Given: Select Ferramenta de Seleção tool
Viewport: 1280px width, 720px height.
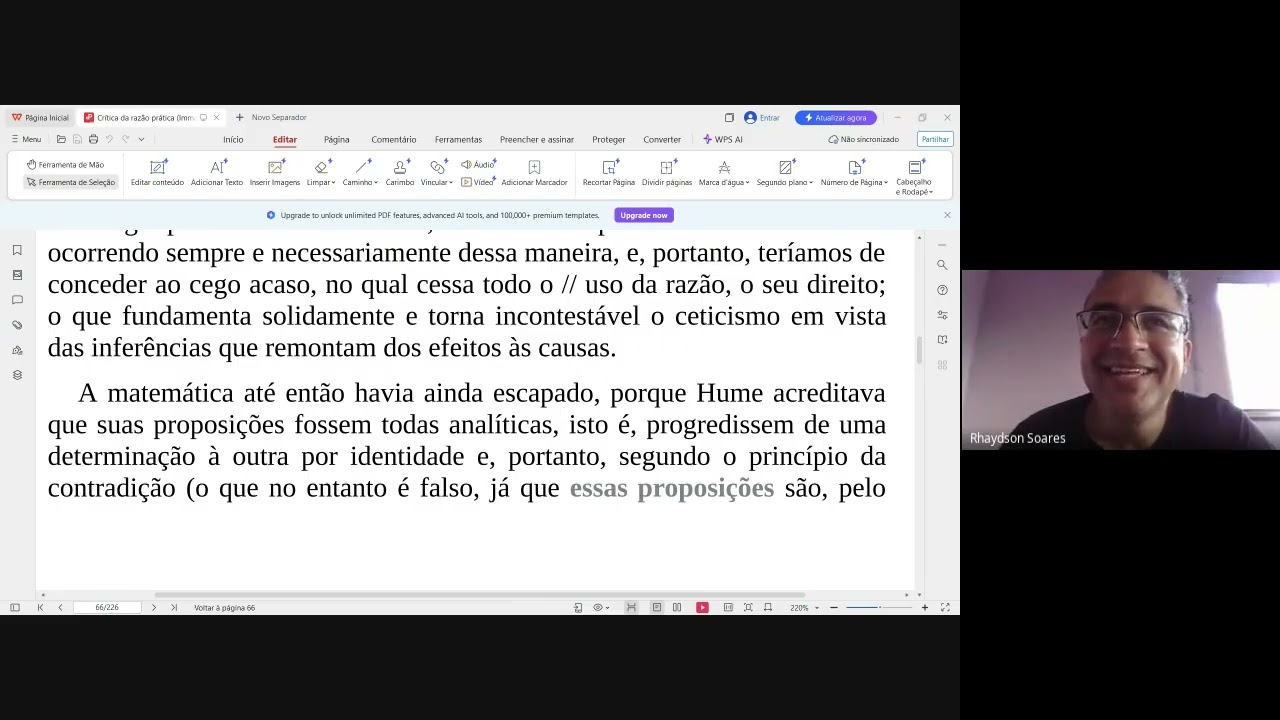Looking at the screenshot, I should pyautogui.click(x=71, y=182).
